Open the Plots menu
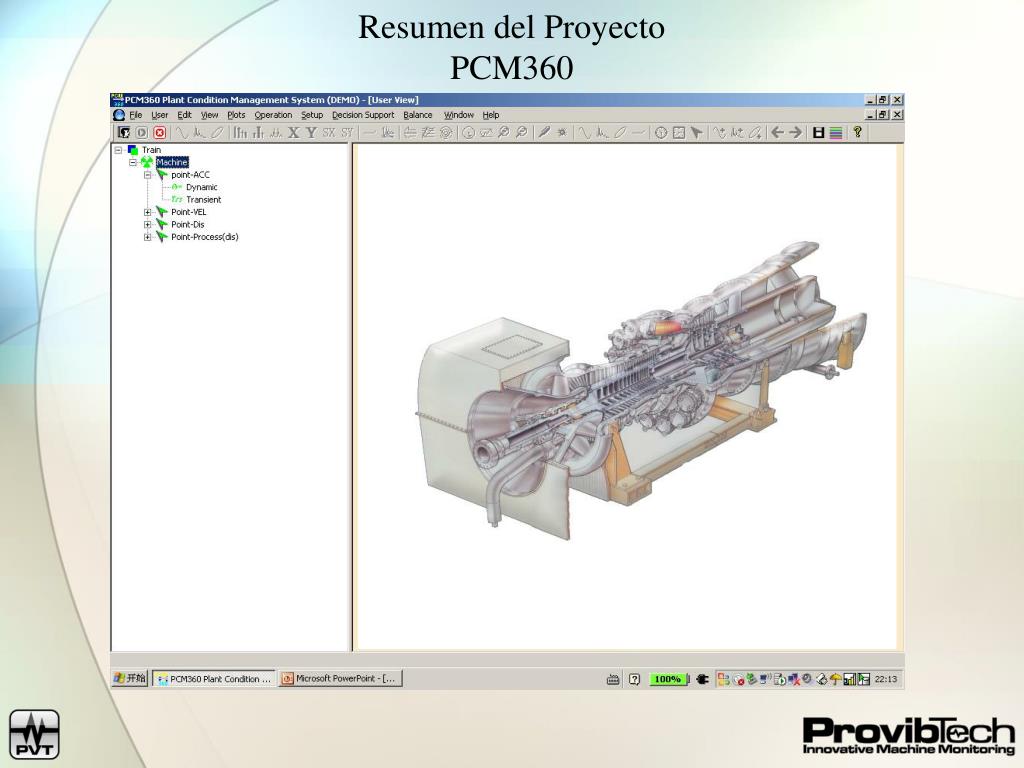 click(236, 115)
